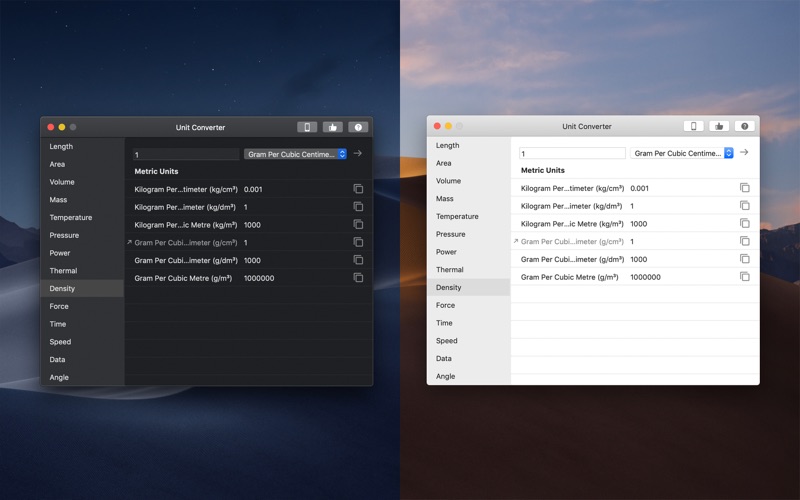Viewport: 800px width, 500px height.
Task: Select Volume category in dark window
Action: (82, 182)
